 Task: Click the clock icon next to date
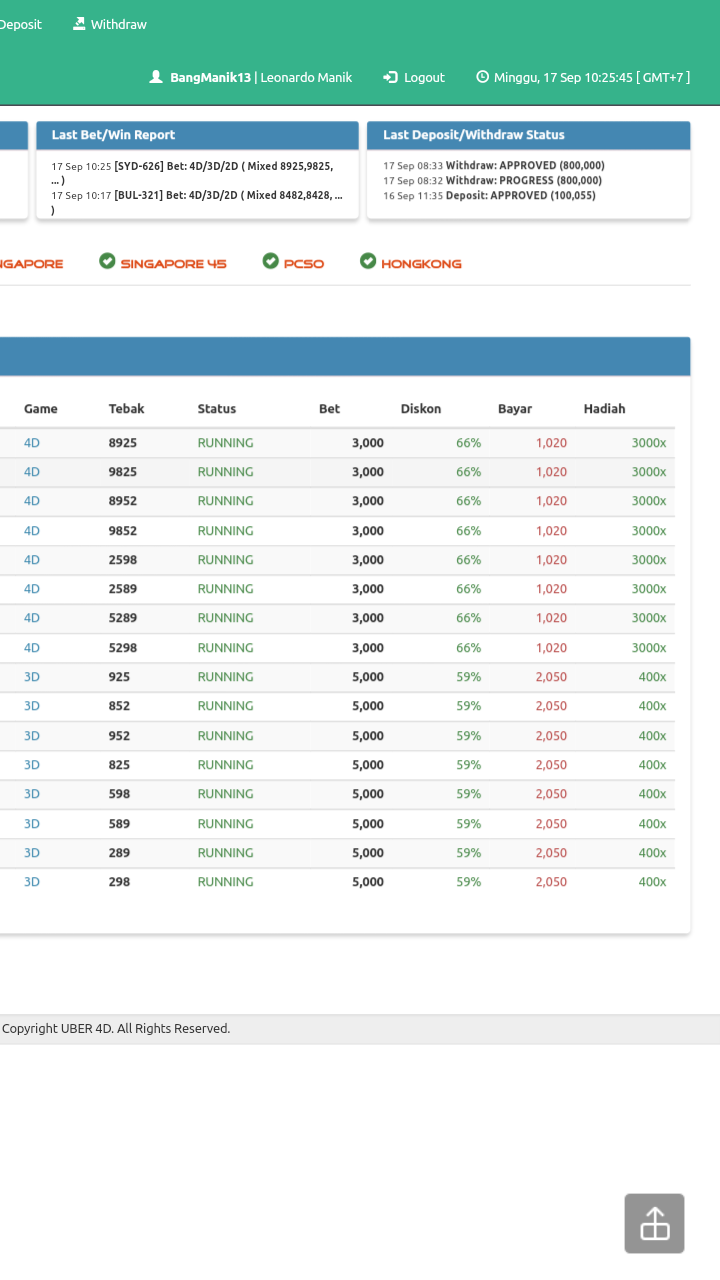point(483,77)
